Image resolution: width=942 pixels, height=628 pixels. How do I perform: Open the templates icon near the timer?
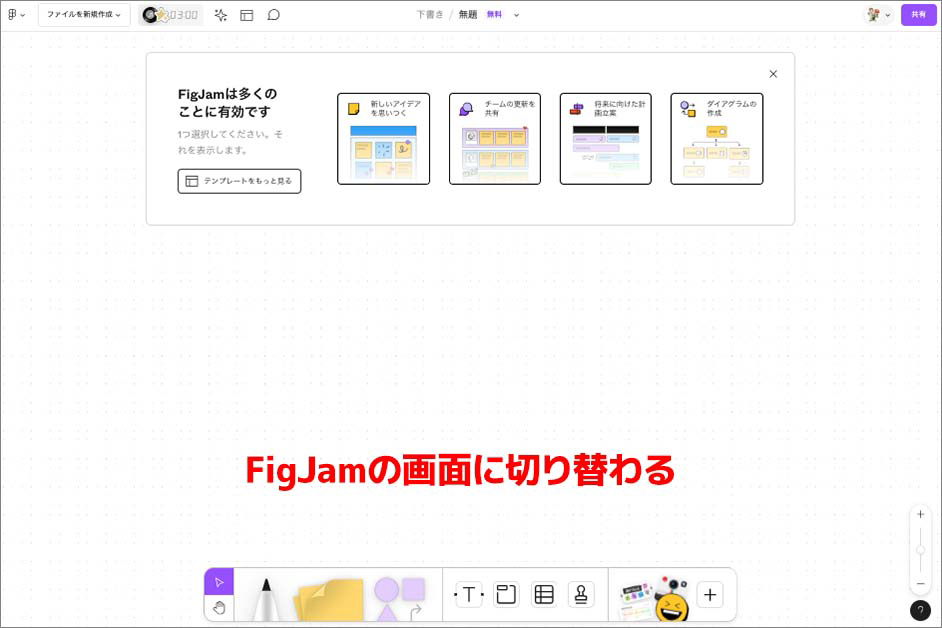tap(246, 14)
